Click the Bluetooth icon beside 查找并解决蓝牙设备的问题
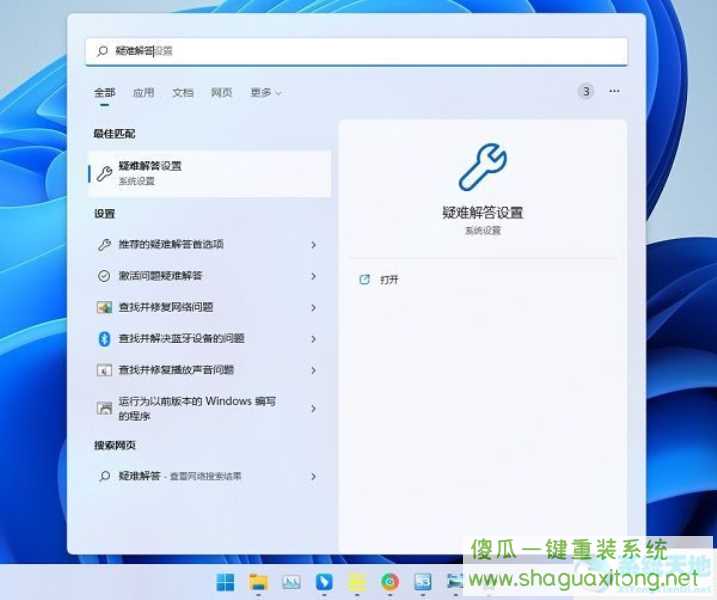 click(104, 339)
